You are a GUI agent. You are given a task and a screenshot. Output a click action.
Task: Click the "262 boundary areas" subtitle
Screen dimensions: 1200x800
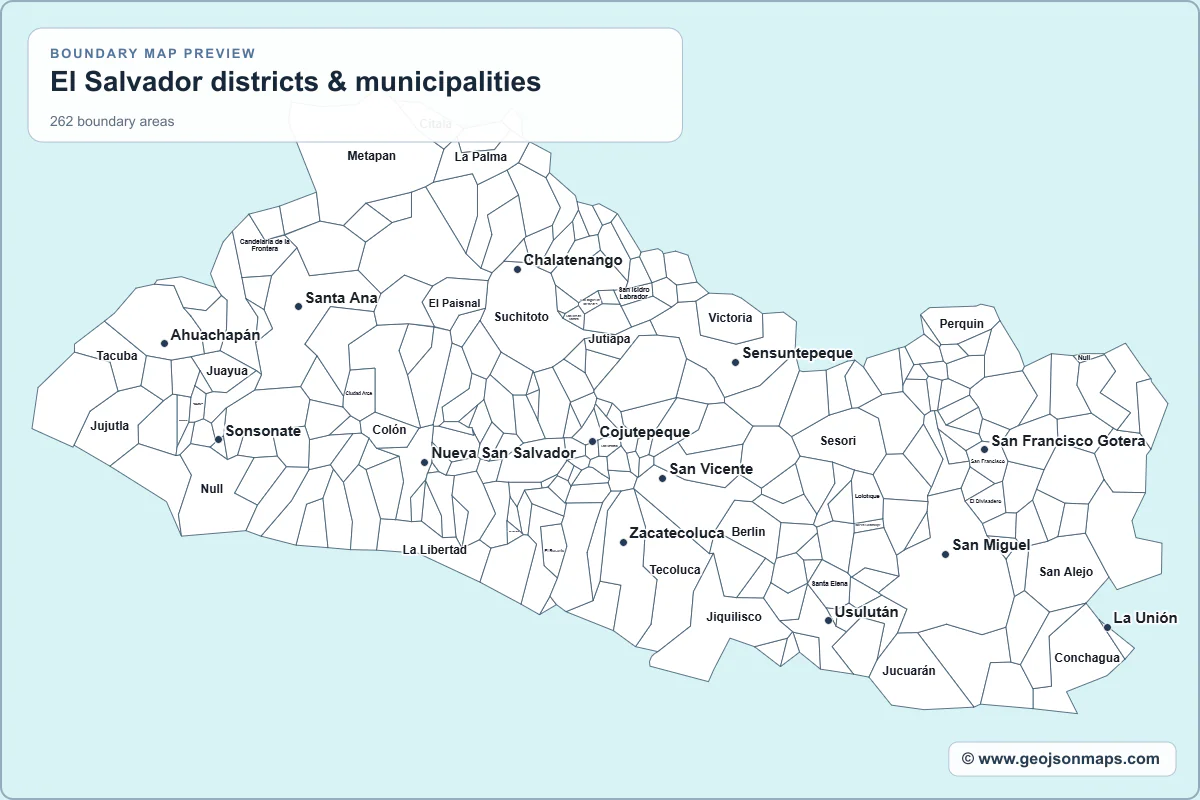tap(112, 122)
